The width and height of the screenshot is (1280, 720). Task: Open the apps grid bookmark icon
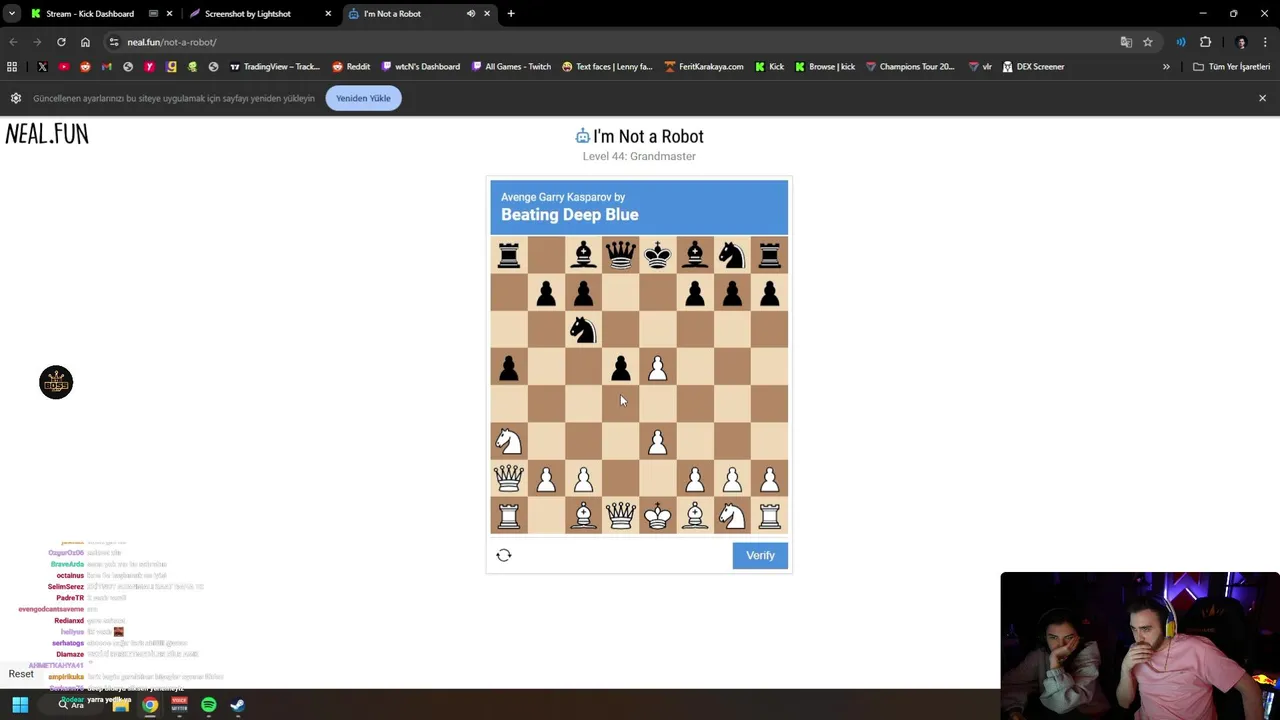(12, 67)
